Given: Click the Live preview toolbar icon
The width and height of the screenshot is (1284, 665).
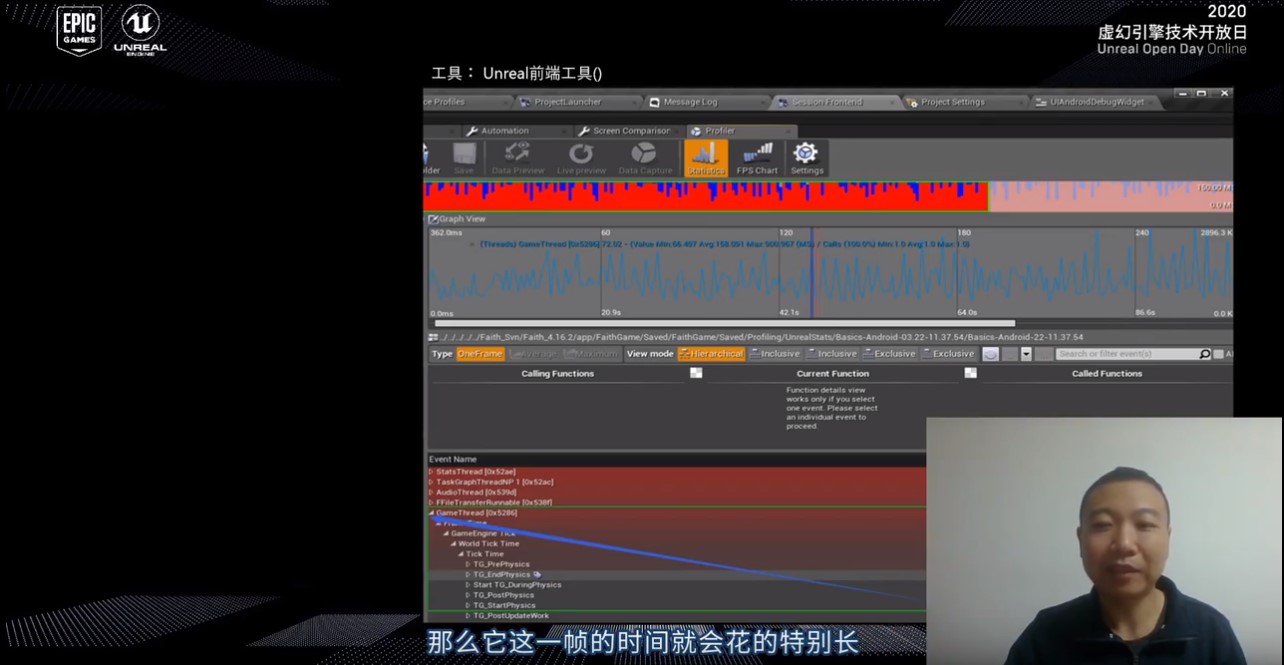Looking at the screenshot, I should pyautogui.click(x=581, y=158).
